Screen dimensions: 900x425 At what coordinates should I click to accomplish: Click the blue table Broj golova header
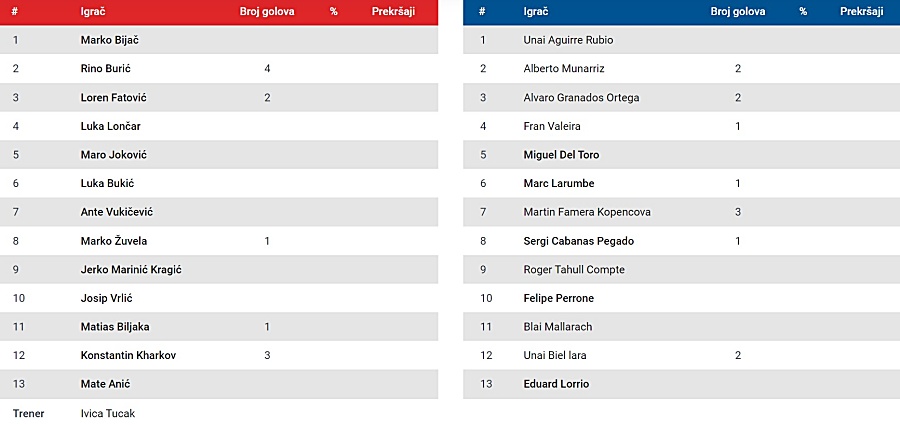738,11
